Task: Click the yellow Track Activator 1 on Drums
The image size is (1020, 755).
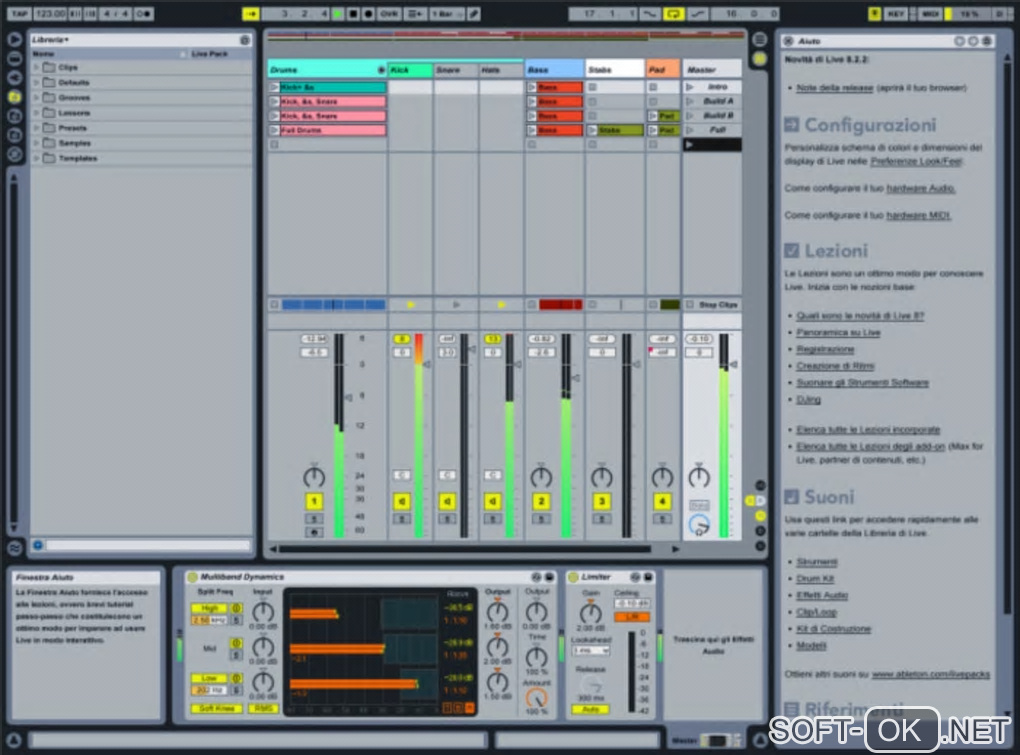Action: (314, 501)
